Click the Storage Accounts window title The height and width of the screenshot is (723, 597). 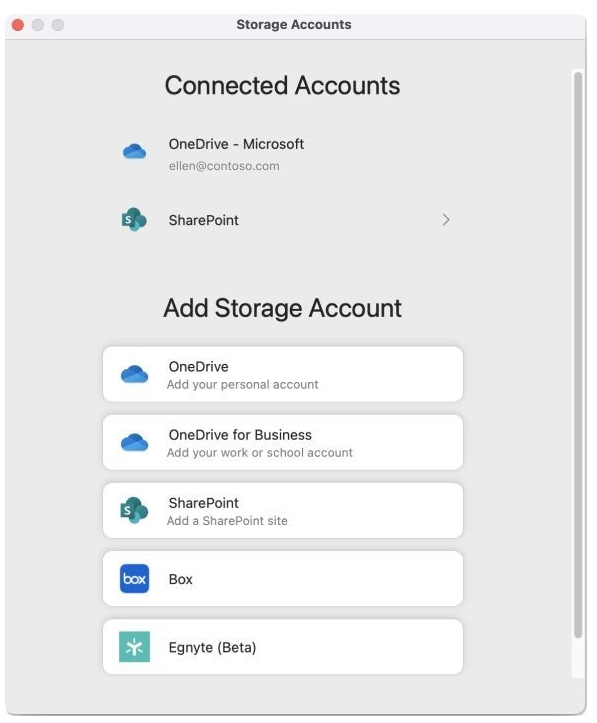coord(294,24)
